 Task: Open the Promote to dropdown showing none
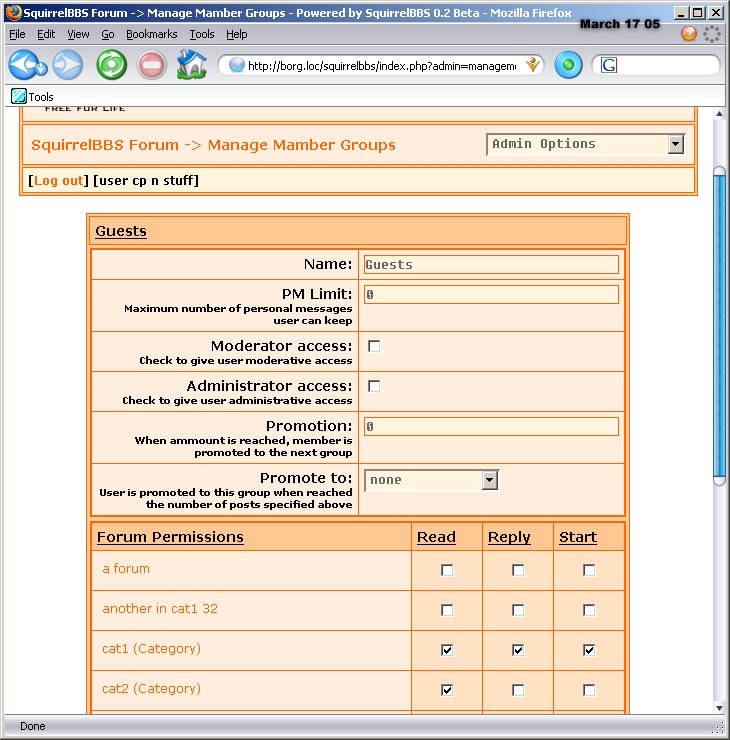pyautogui.click(x=431, y=480)
